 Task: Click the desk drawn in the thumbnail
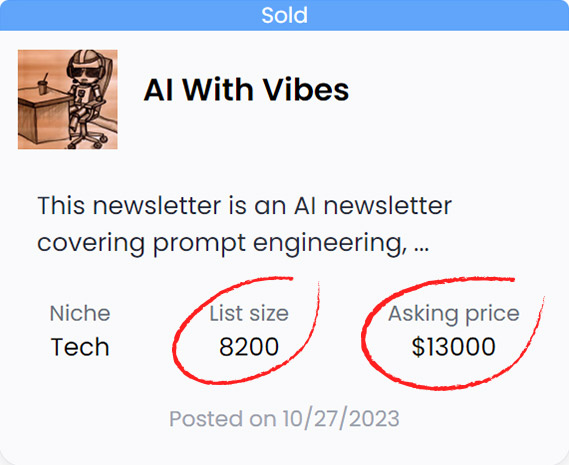point(42,117)
